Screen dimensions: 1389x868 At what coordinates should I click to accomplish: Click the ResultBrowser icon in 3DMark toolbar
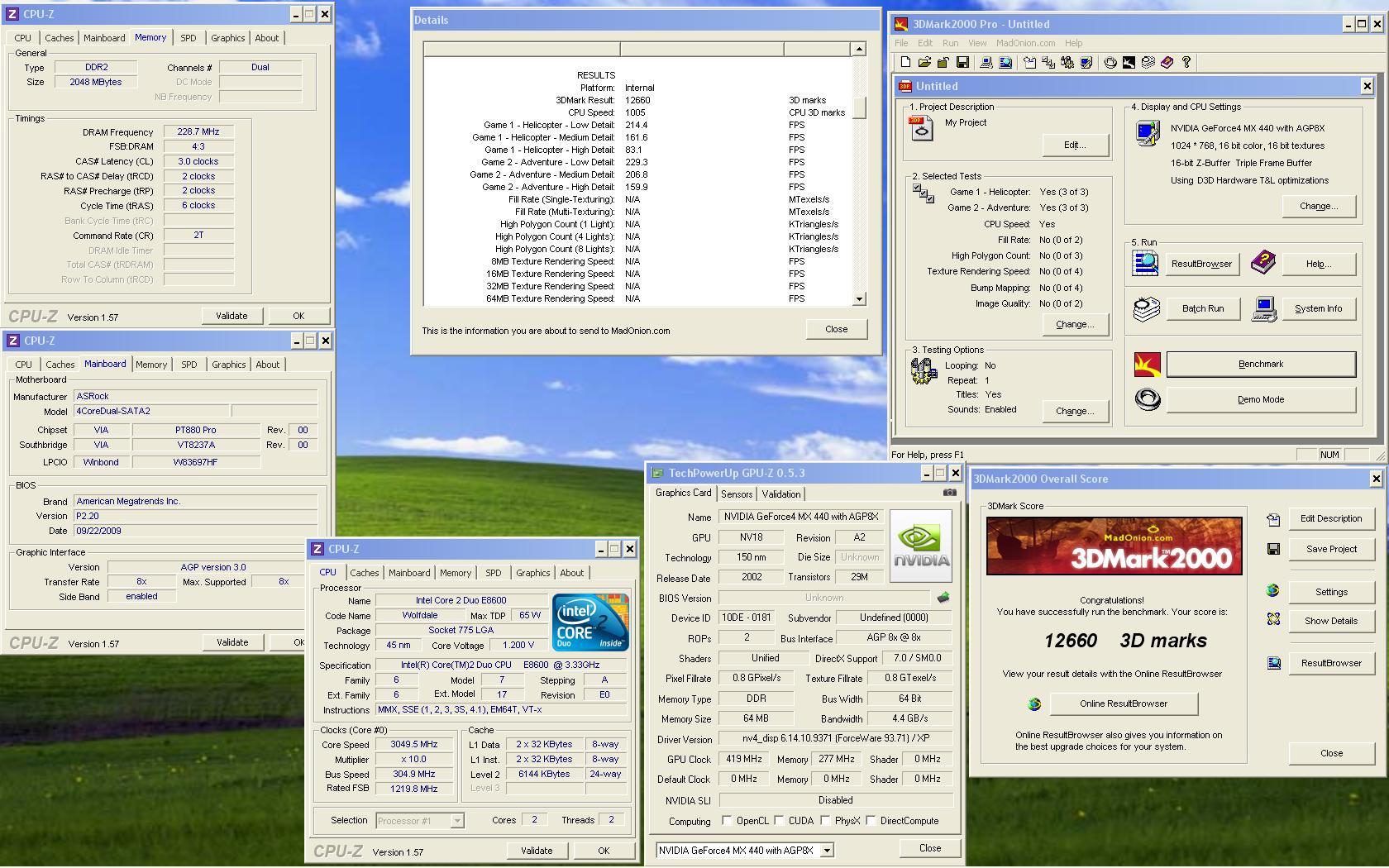click(1005, 62)
